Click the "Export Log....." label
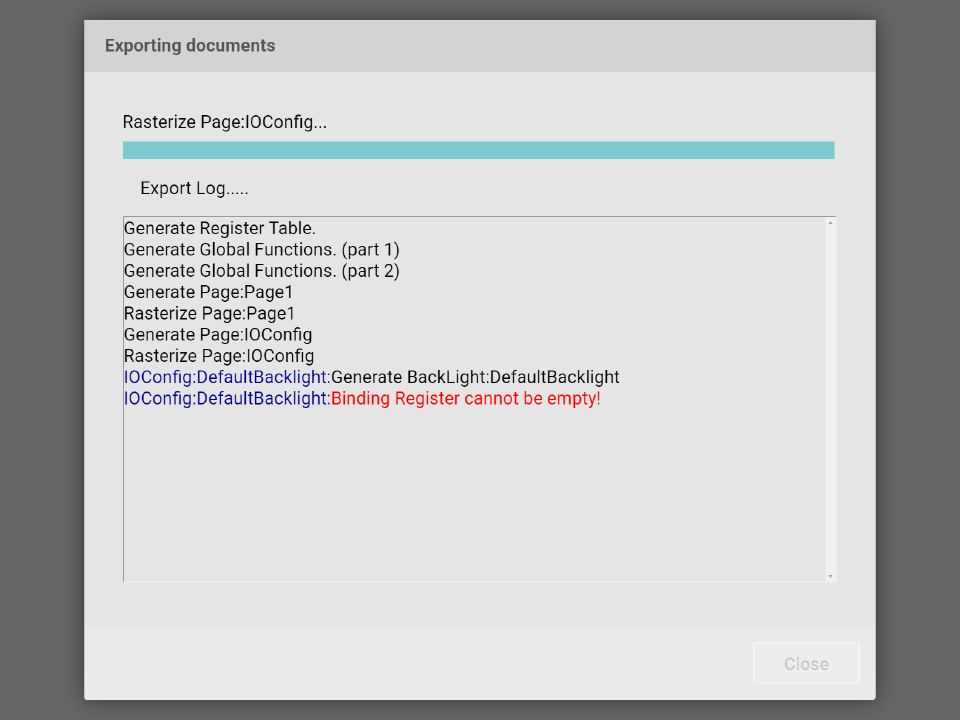The height and width of the screenshot is (720, 960). click(194, 188)
